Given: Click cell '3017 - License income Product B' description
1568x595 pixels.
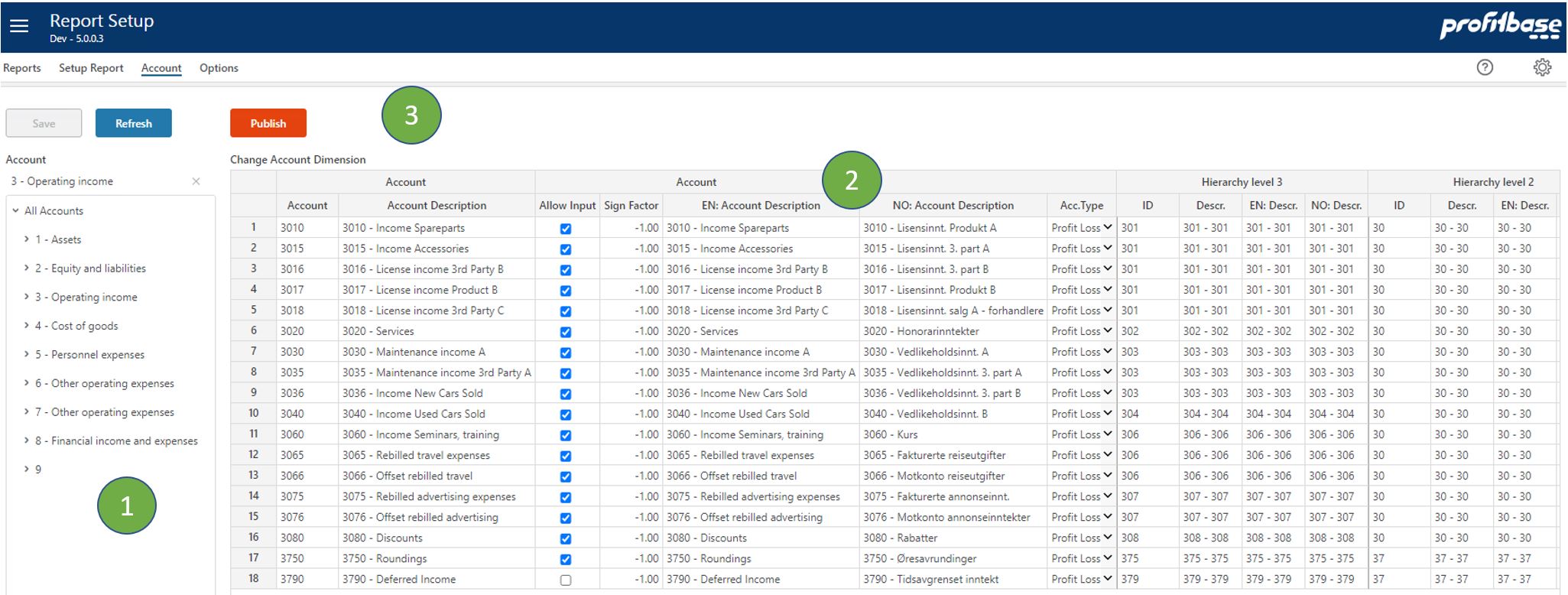Looking at the screenshot, I should [x=437, y=290].
